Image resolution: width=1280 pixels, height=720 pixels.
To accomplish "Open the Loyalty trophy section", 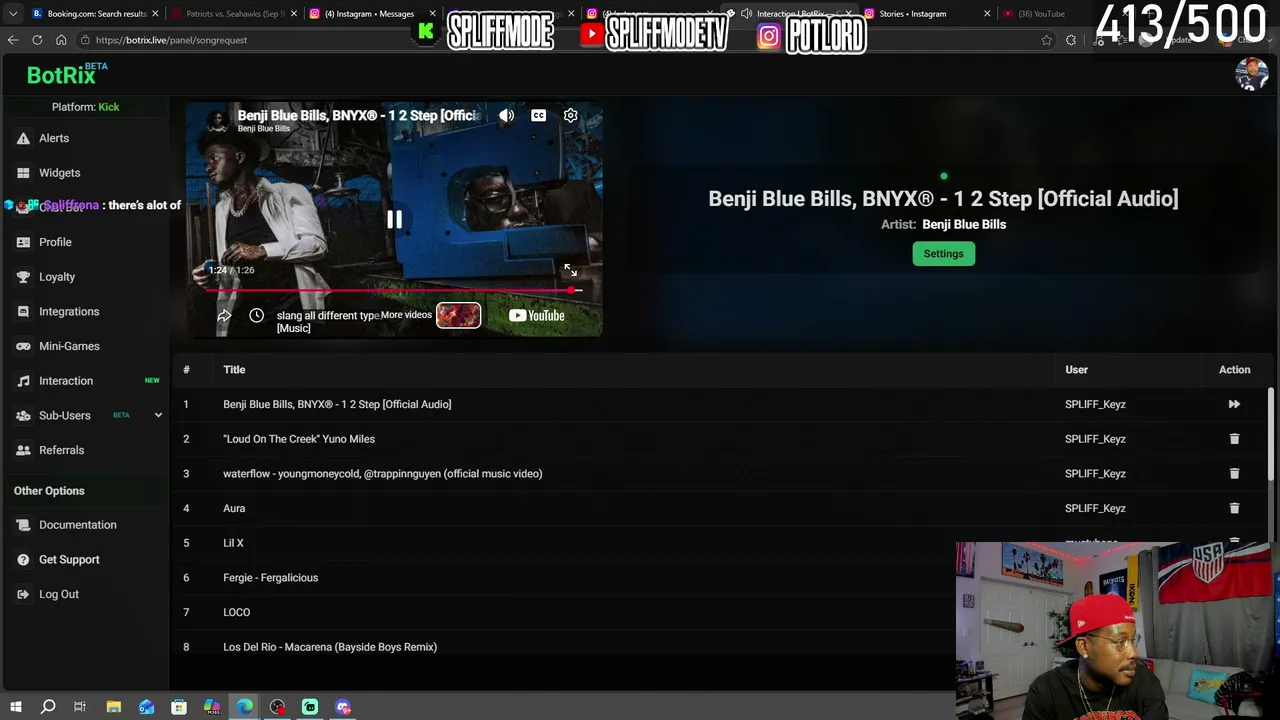I will click(57, 277).
